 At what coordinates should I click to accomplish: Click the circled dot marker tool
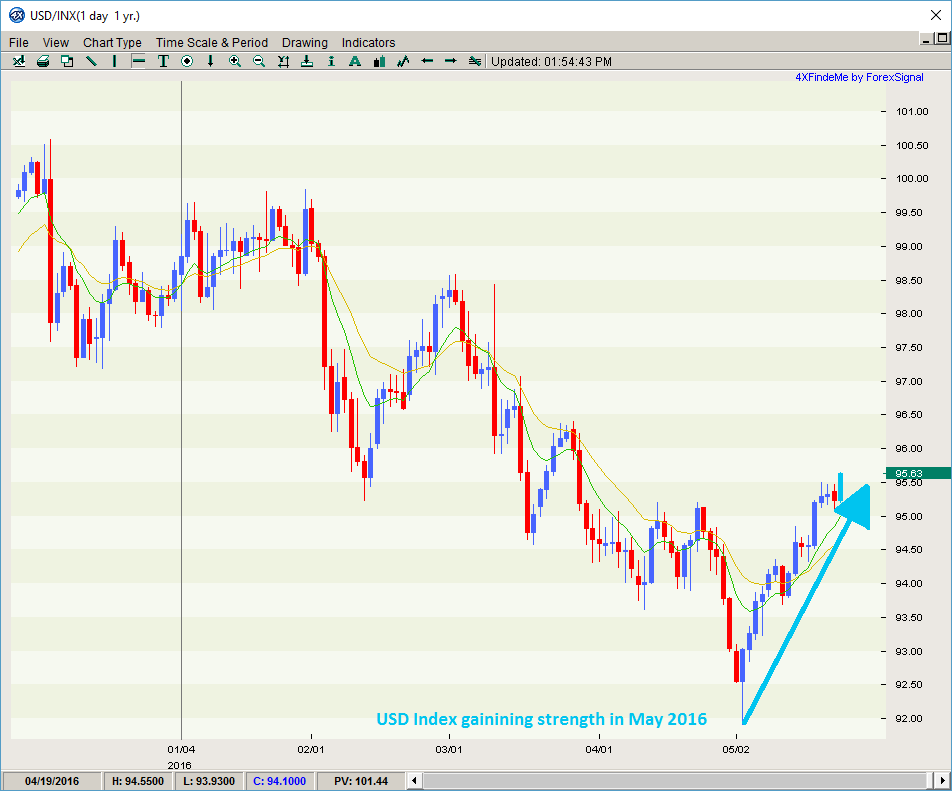click(x=187, y=61)
